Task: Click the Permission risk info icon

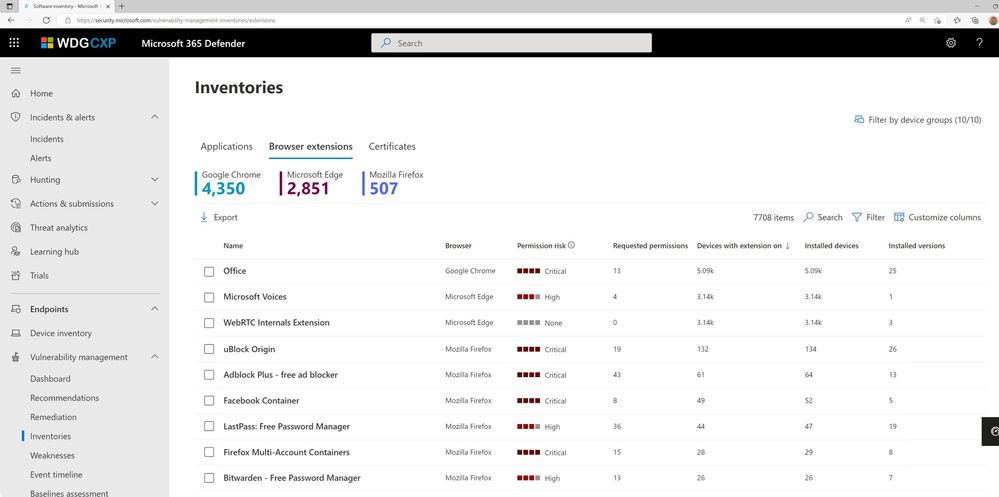Action: pos(571,245)
